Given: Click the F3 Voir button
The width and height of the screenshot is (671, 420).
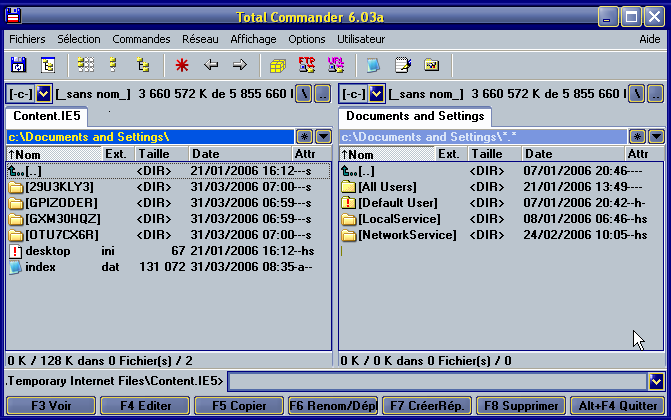Looking at the screenshot, I should tap(51, 405).
